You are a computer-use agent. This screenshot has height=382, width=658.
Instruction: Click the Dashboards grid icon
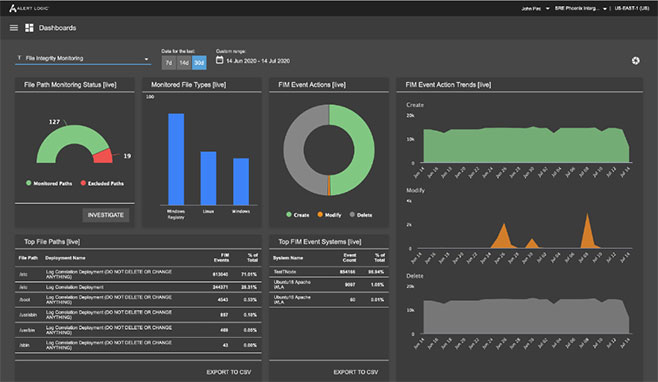[x=29, y=28]
